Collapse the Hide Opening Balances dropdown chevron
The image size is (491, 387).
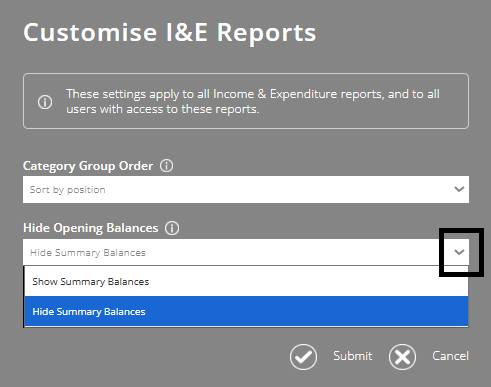tap(459, 252)
